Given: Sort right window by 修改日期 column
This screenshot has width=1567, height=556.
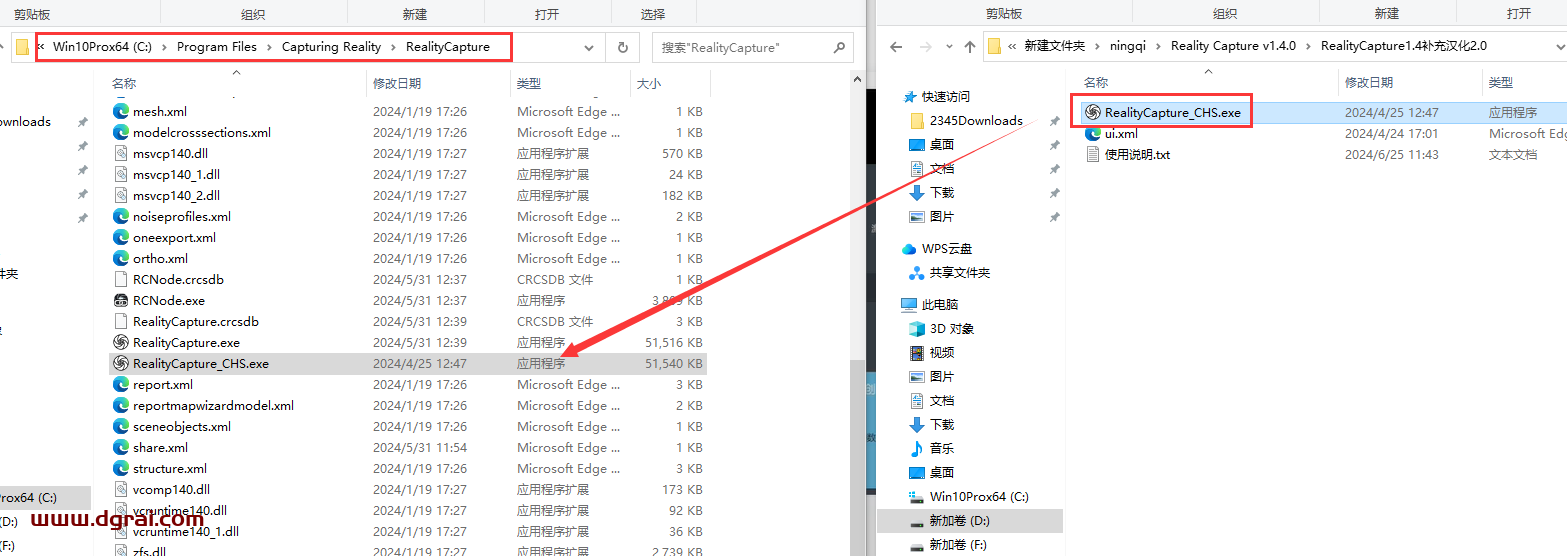Looking at the screenshot, I should 1369,83.
